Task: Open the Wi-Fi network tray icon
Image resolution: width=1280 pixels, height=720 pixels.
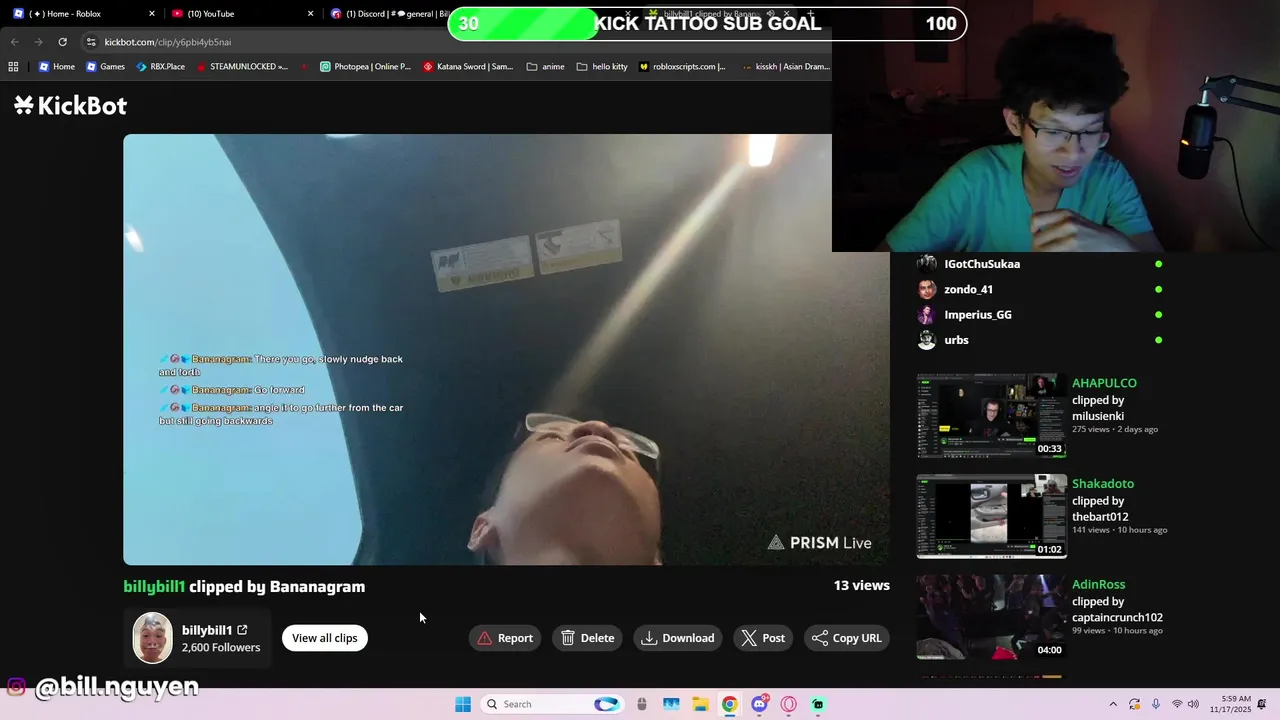Action: click(1177, 704)
